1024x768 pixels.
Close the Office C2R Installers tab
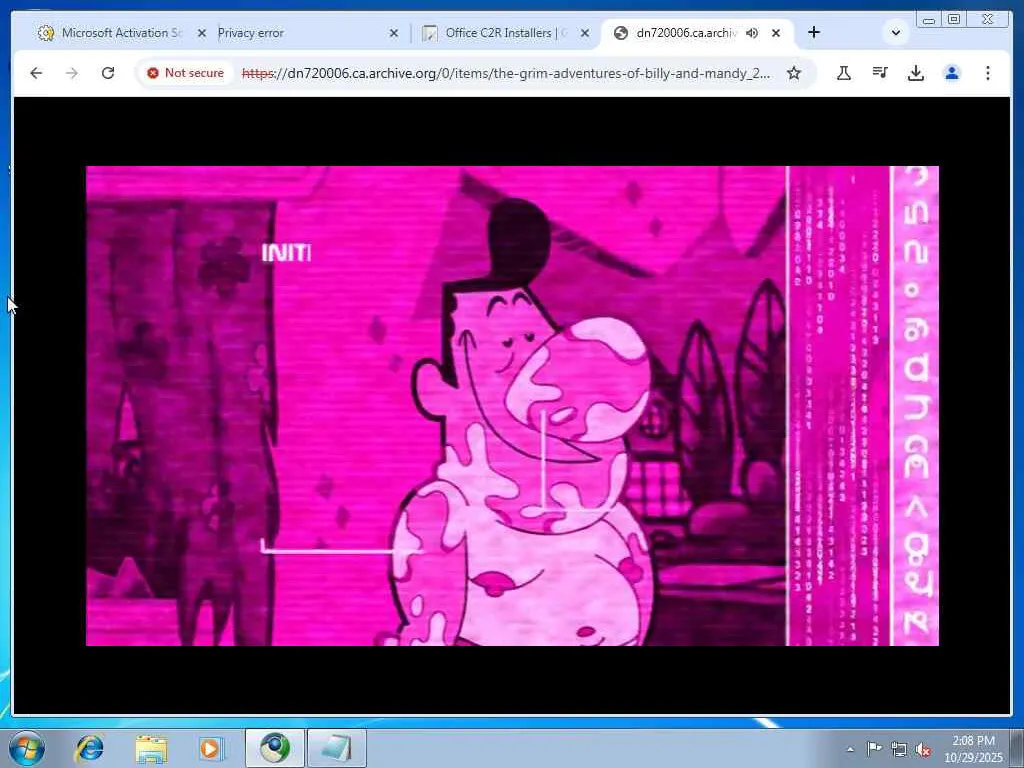(584, 33)
